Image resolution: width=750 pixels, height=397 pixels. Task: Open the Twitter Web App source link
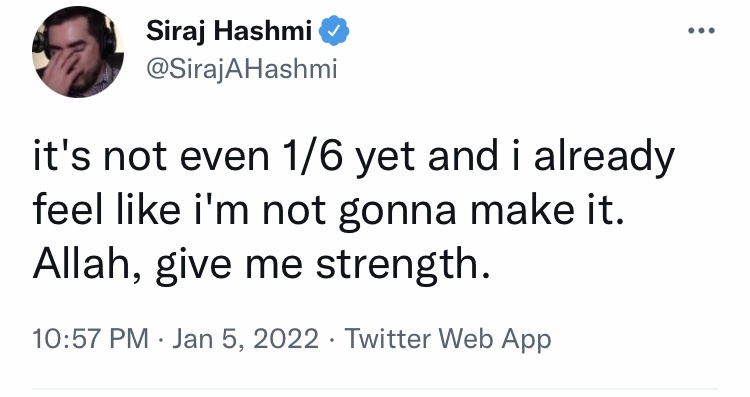pos(448,339)
